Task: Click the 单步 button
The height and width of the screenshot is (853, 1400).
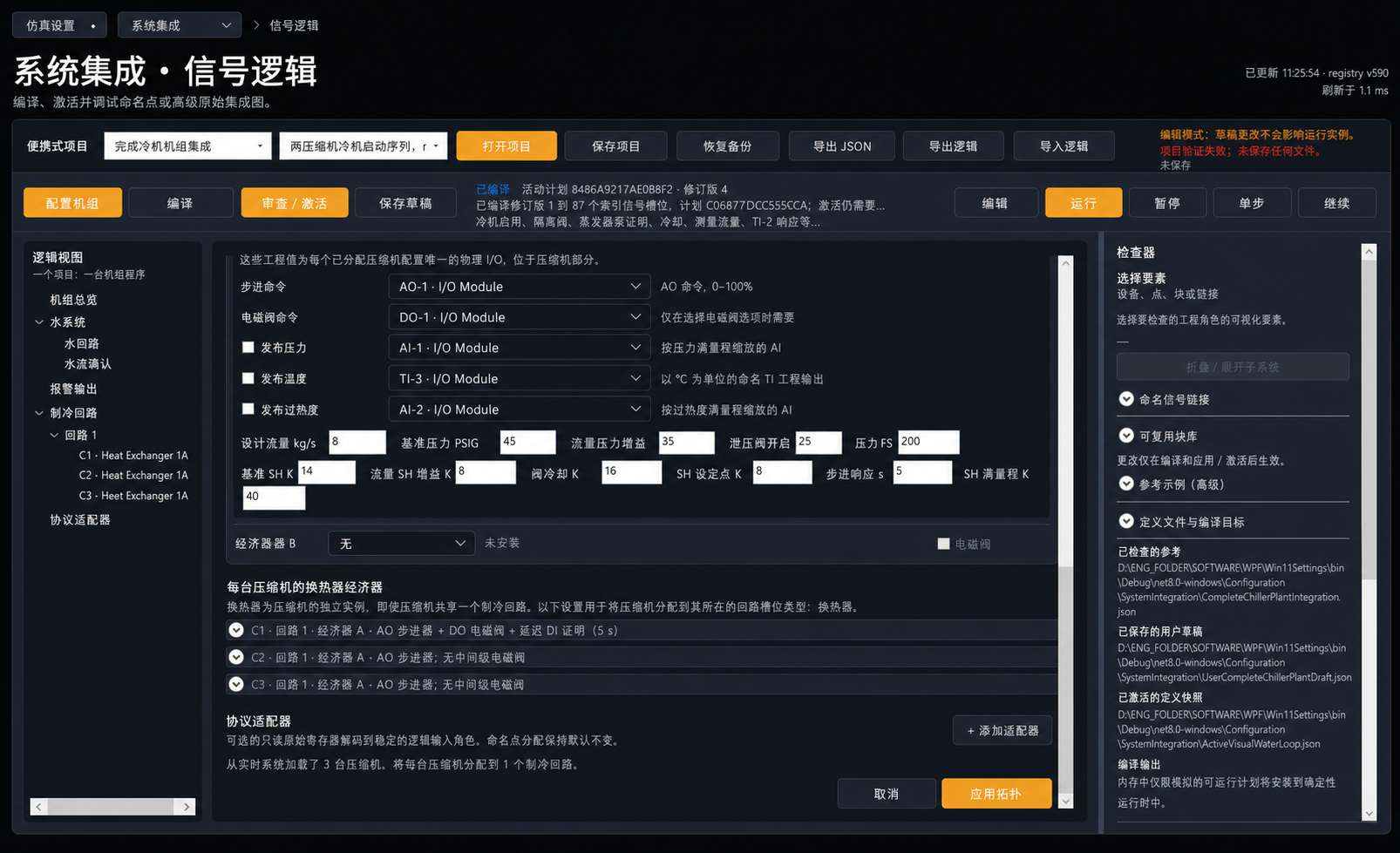Action: pyautogui.click(x=1252, y=203)
